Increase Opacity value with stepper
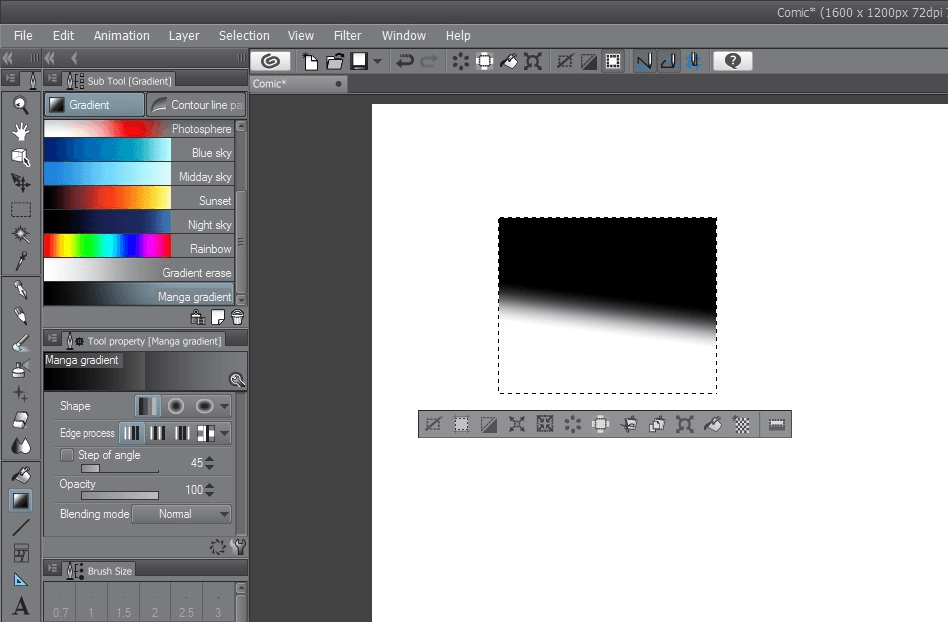The width and height of the screenshot is (948, 622). coord(210,485)
